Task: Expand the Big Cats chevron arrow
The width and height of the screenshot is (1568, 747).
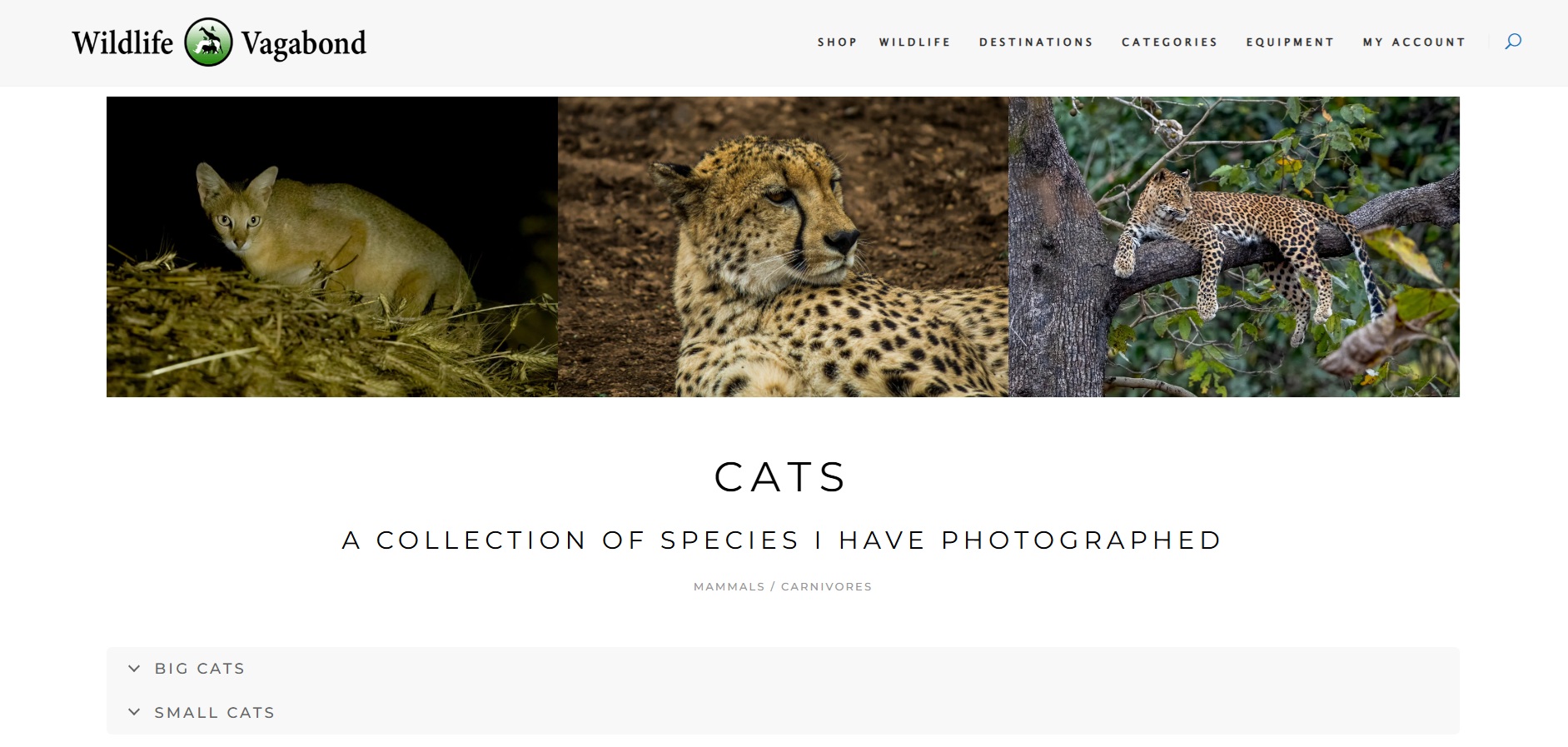Action: (134, 669)
